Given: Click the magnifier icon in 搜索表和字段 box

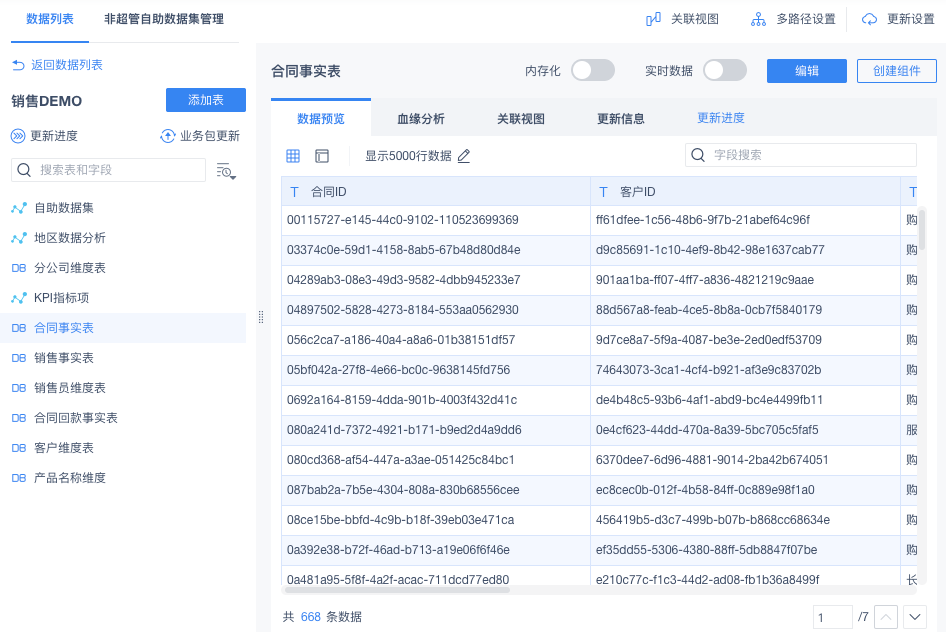Looking at the screenshot, I should [x=24, y=170].
